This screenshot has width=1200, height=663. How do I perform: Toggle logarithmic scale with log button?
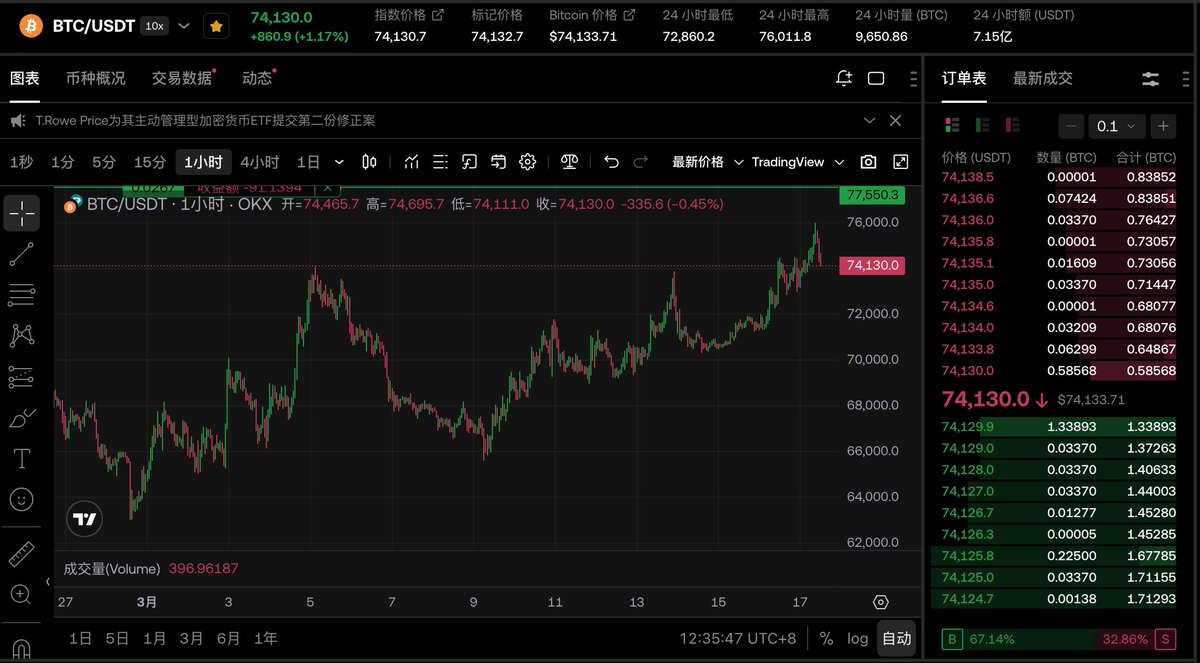click(857, 638)
